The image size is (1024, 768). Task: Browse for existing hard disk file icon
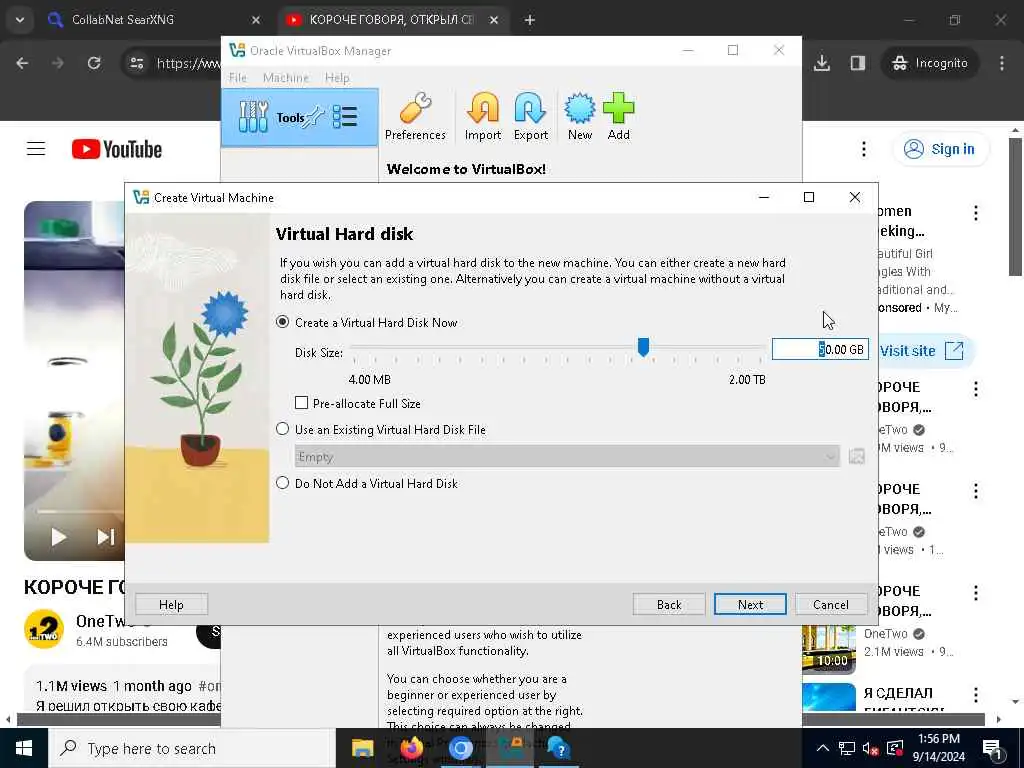pos(856,456)
